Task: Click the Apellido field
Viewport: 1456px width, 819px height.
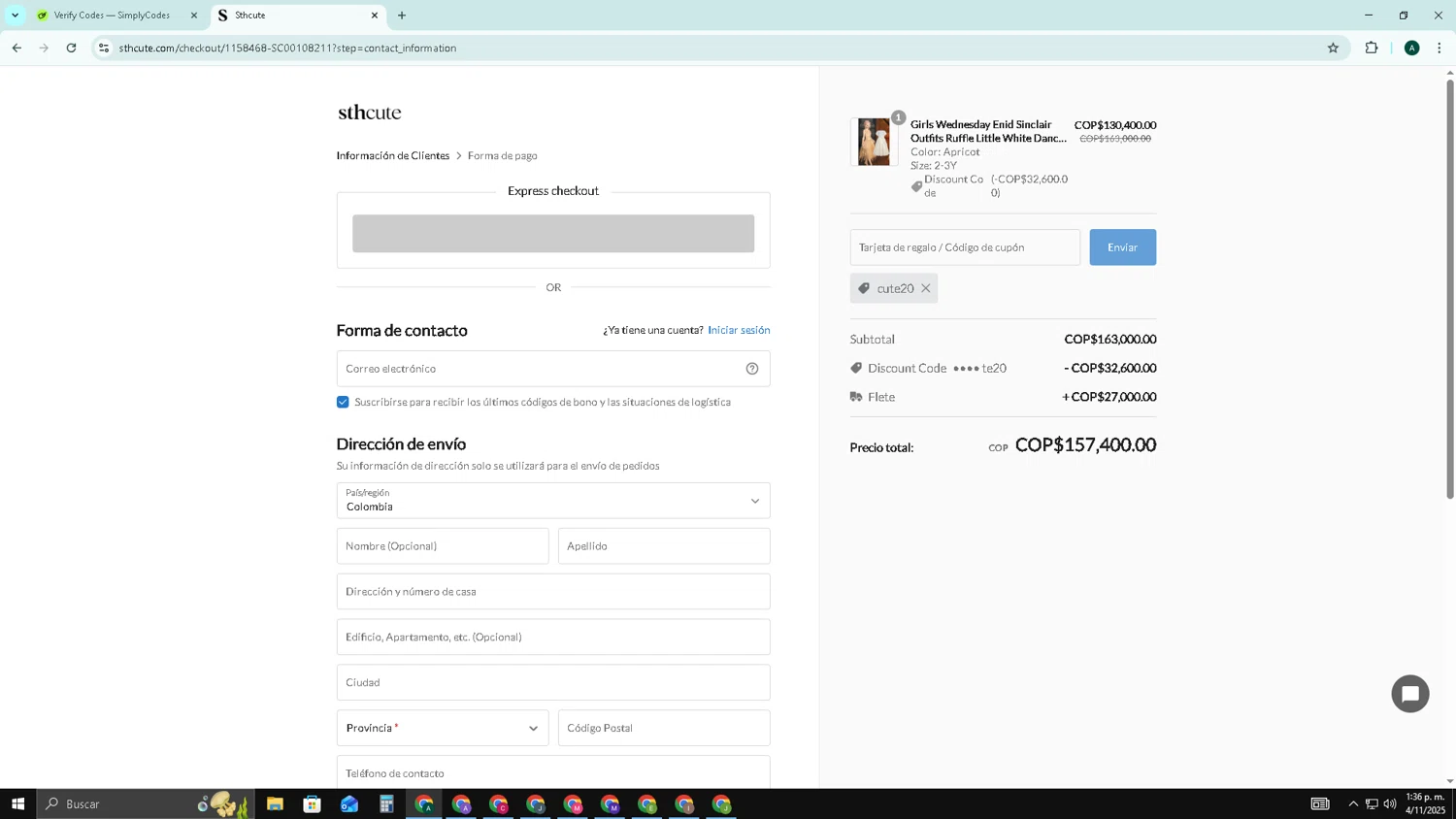Action: coord(664,546)
